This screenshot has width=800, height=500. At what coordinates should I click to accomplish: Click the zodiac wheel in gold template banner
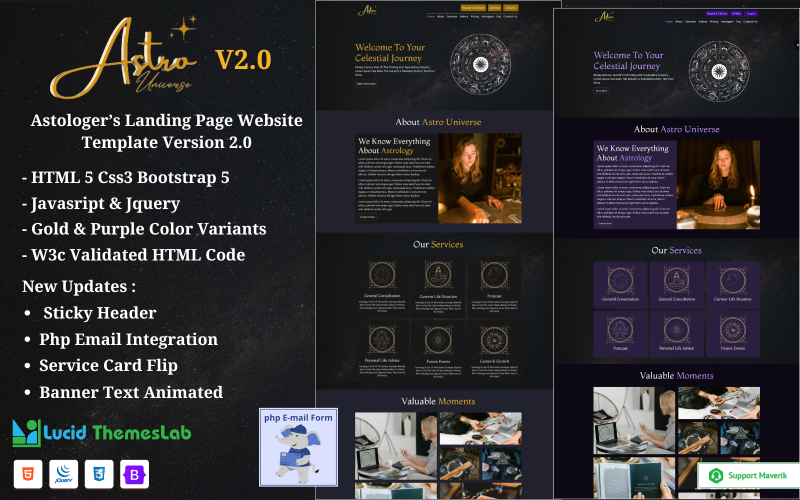[483, 66]
